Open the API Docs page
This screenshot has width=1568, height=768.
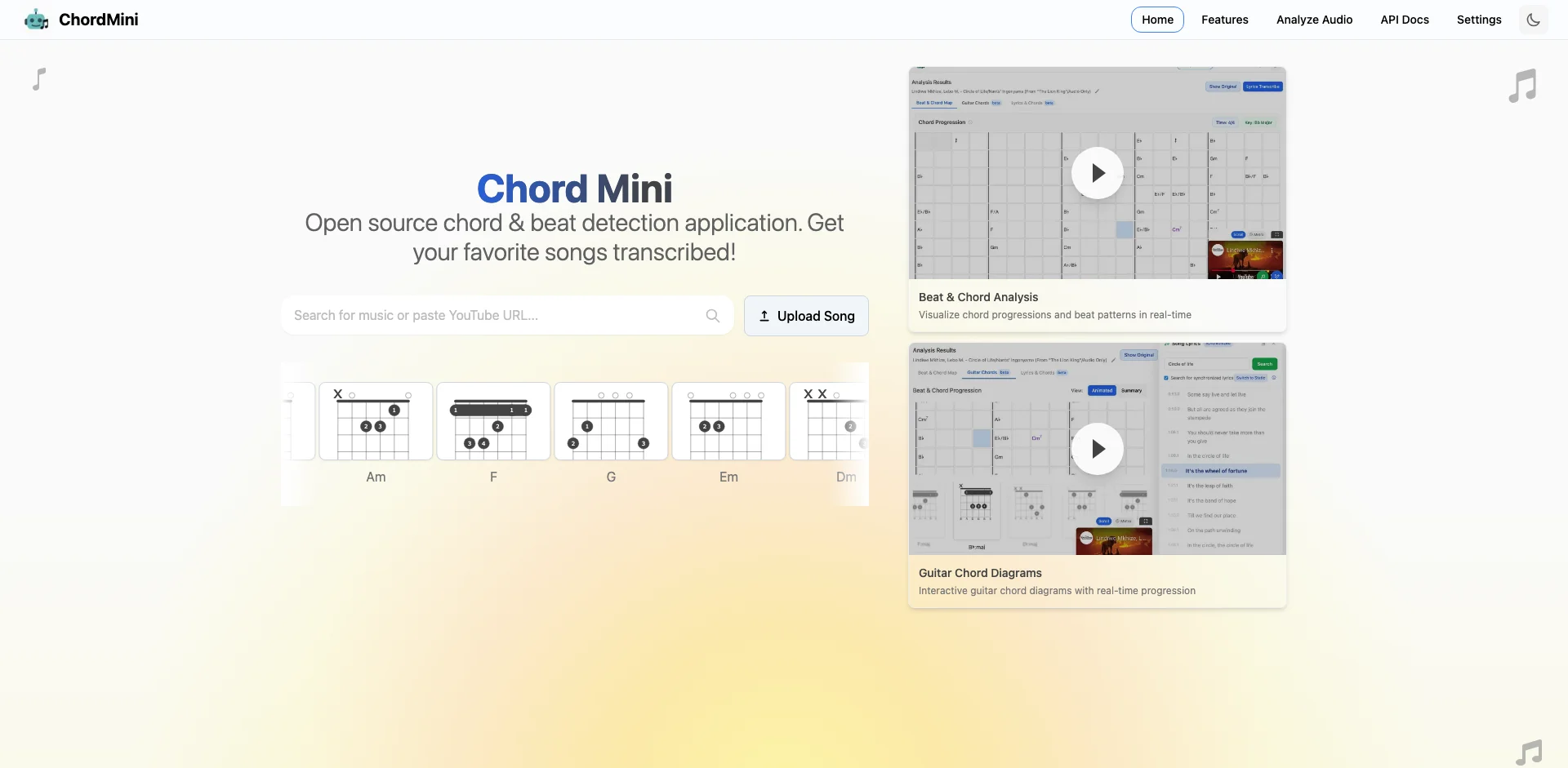pos(1404,19)
